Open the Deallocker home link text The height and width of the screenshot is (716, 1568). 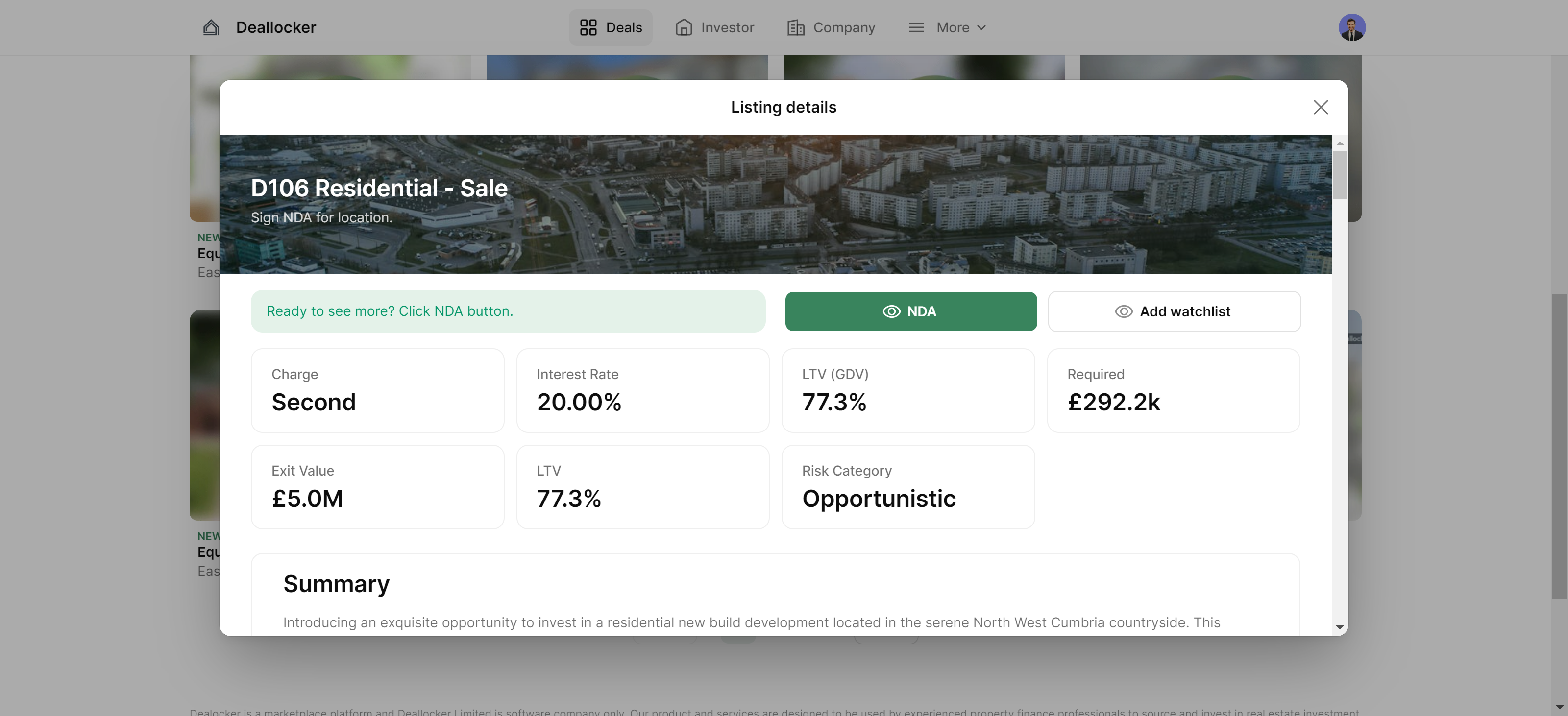[276, 27]
